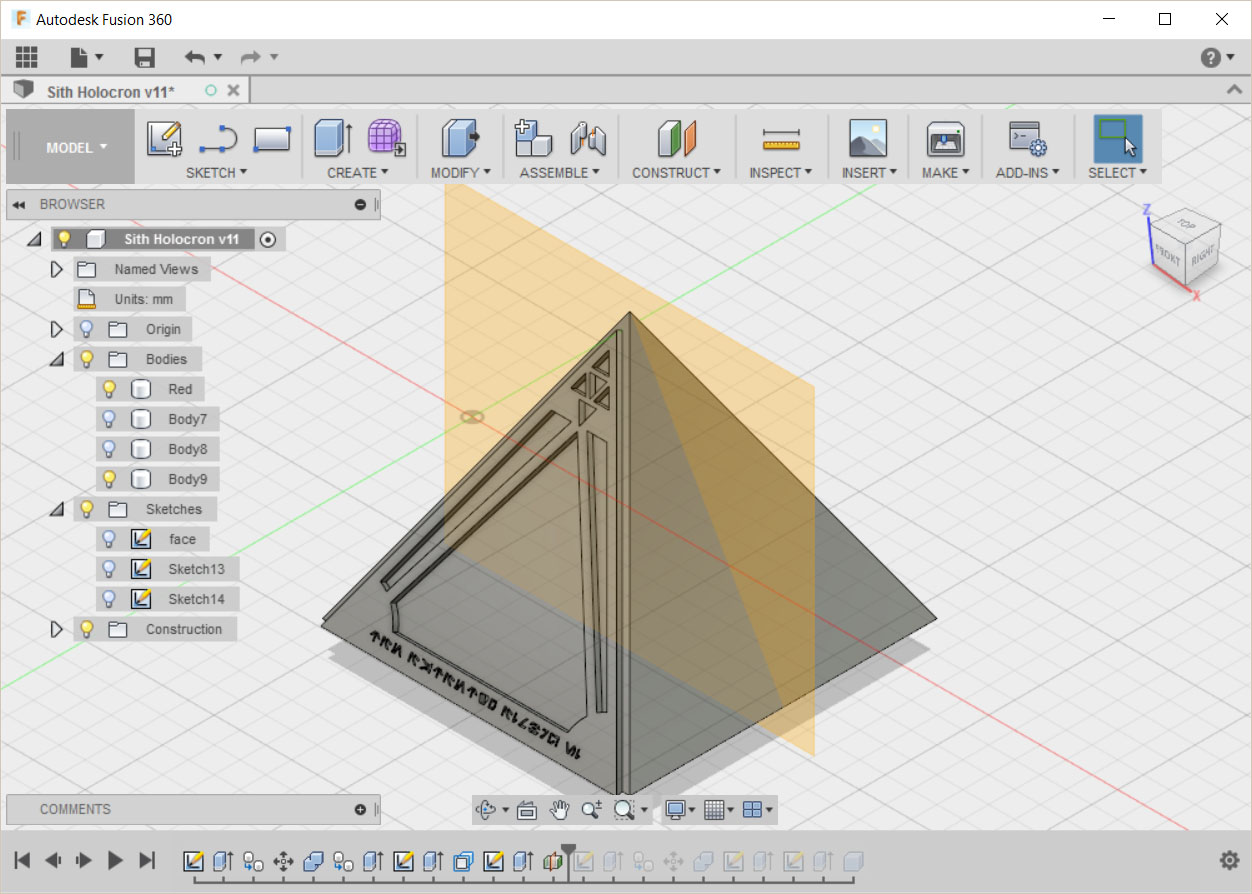Click the Look At icon
Image resolution: width=1252 pixels, height=894 pixels.
[x=527, y=810]
